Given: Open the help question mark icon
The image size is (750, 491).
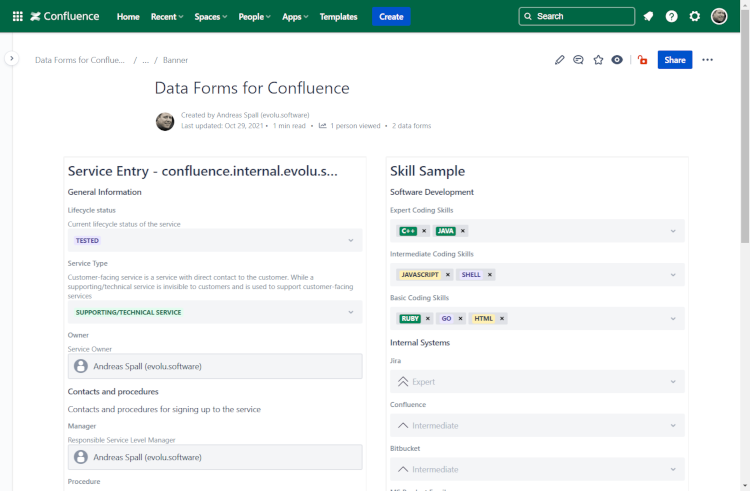Looking at the screenshot, I should click(x=672, y=16).
